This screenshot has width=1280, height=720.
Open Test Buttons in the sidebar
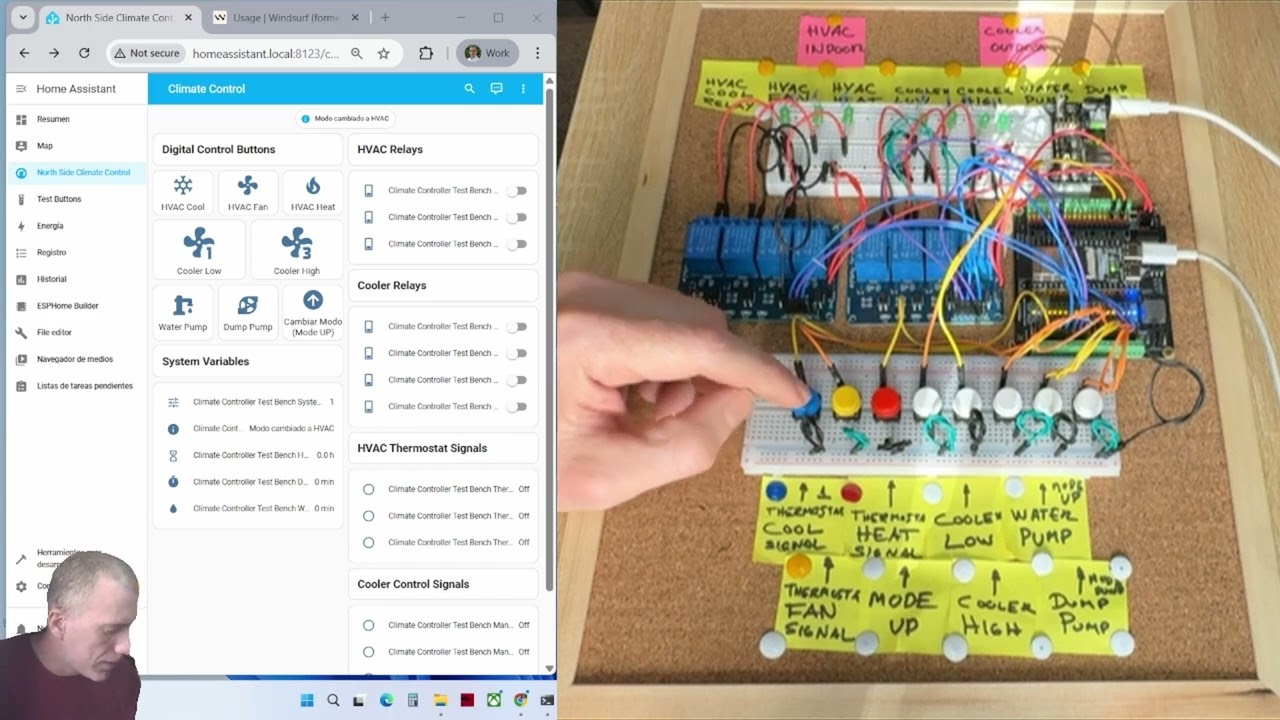77,199
